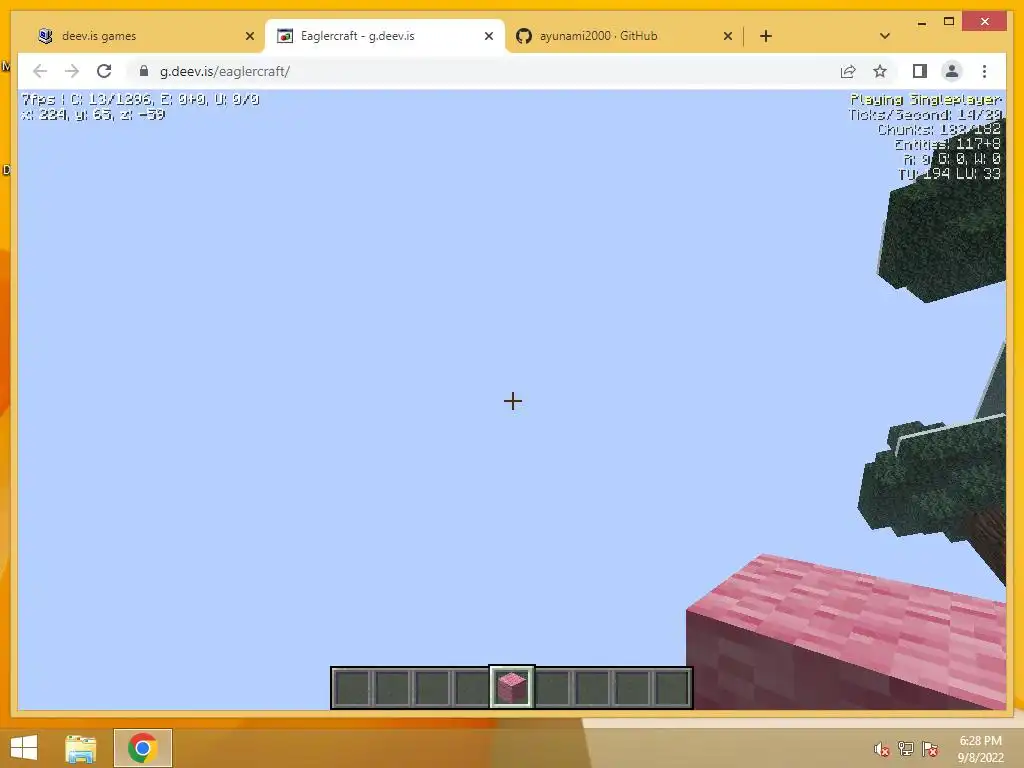Open a new browser tab
1024x768 pixels.
[x=766, y=36]
